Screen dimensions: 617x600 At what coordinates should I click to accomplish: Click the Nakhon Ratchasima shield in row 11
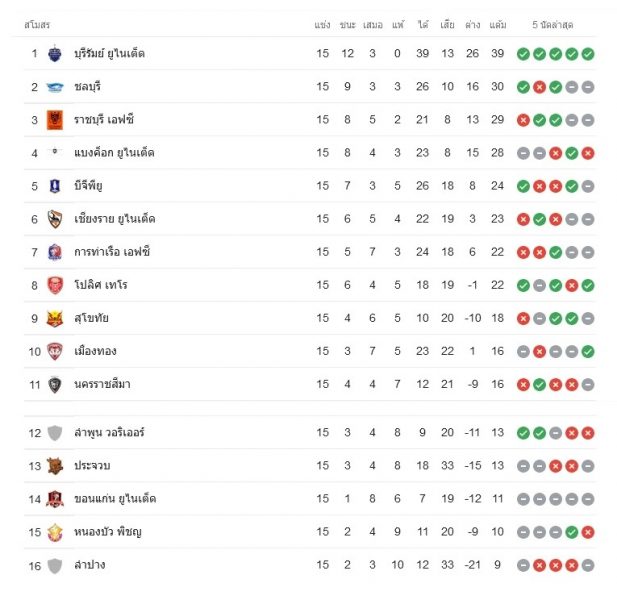click(x=55, y=384)
